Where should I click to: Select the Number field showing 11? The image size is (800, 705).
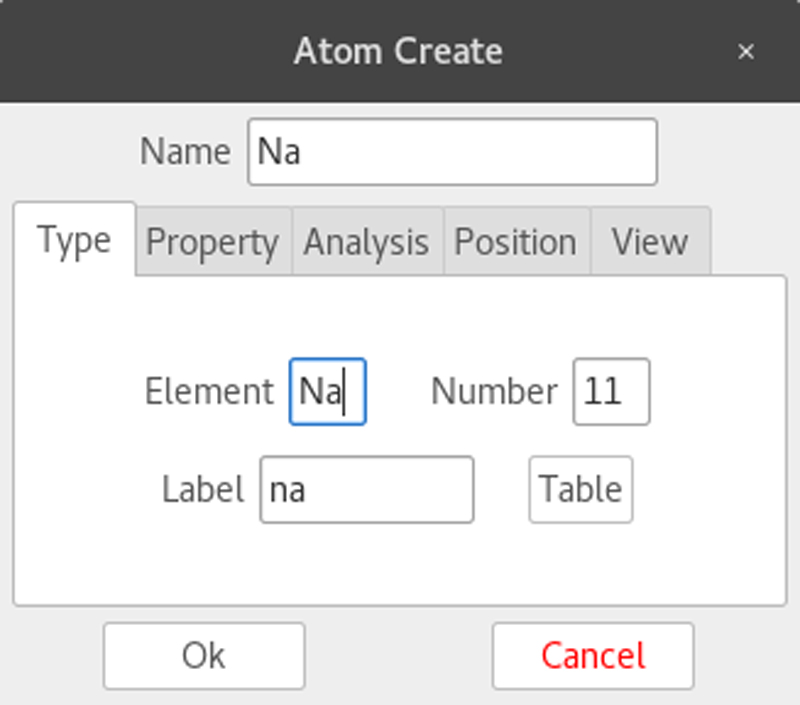click(611, 391)
